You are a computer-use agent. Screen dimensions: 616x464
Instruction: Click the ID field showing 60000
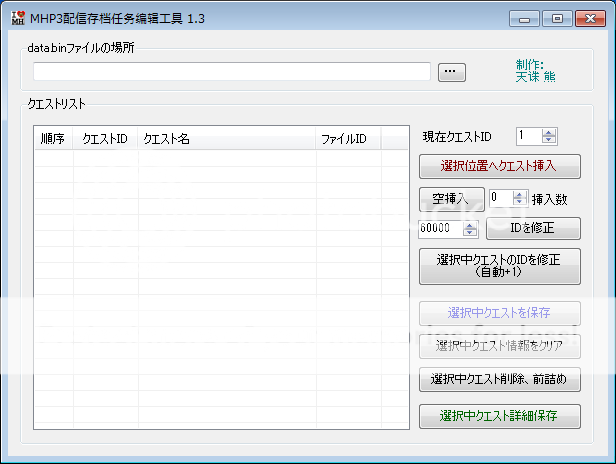pos(441,228)
